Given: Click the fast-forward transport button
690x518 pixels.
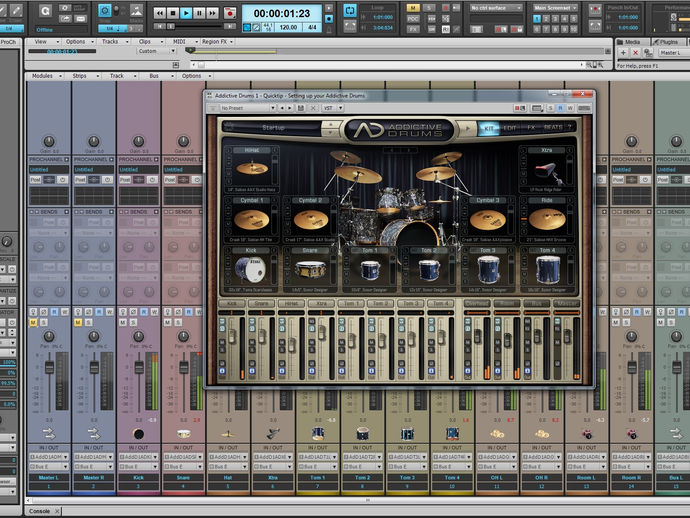Looking at the screenshot, I should point(213,13).
